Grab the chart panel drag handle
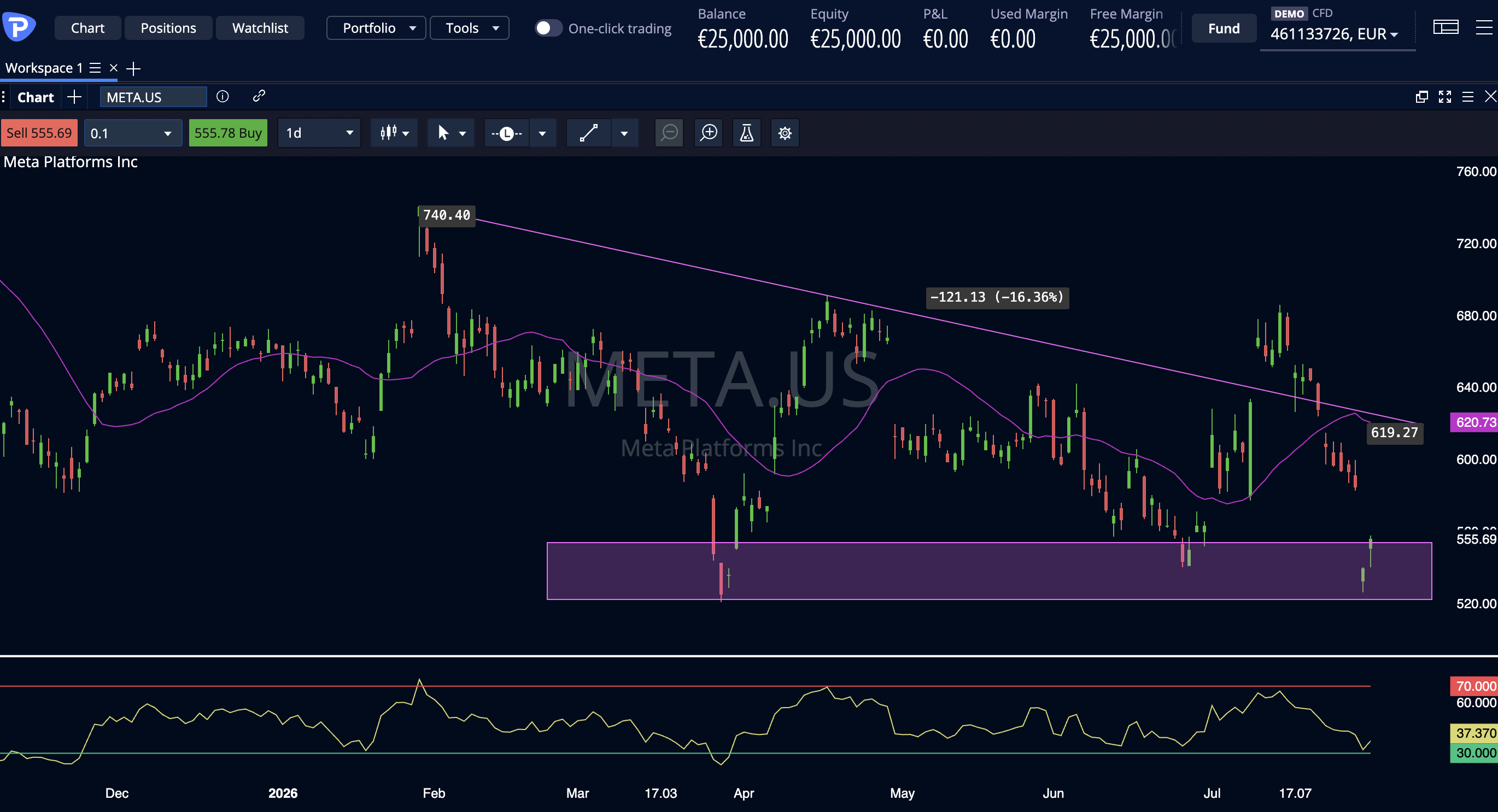The width and height of the screenshot is (1498, 812). pyautogui.click(x=4, y=97)
